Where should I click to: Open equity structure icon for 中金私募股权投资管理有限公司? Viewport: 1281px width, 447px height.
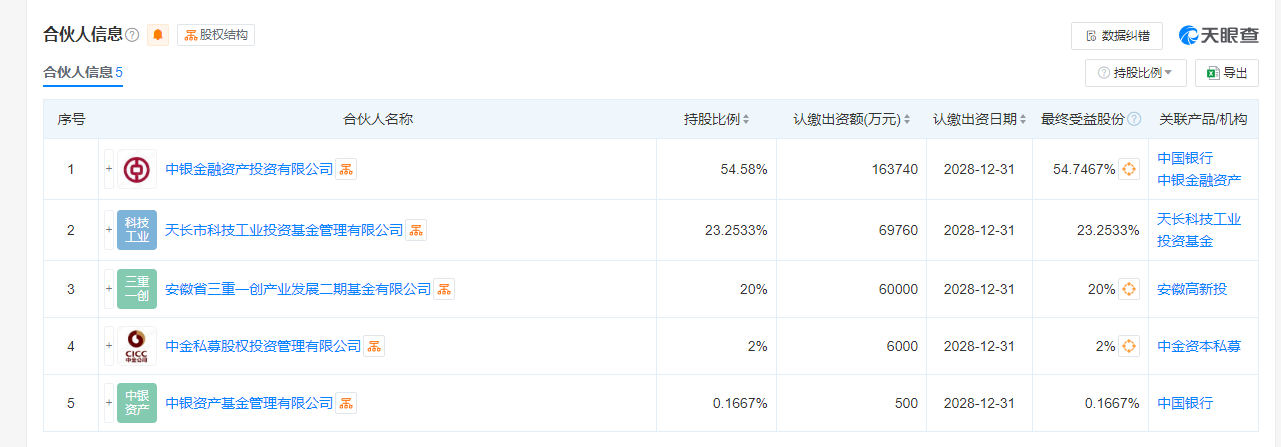374,346
